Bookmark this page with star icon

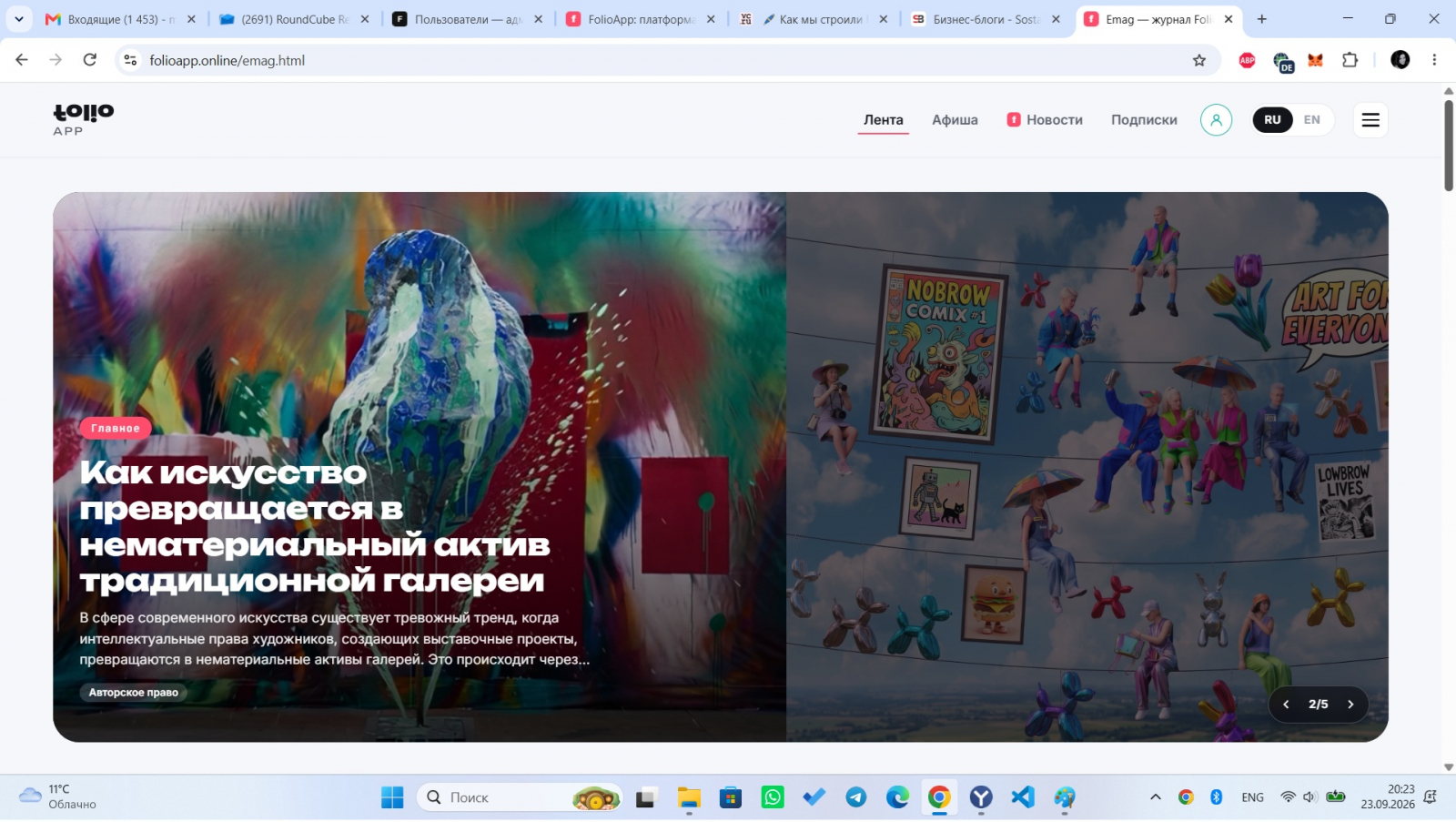tap(1199, 60)
